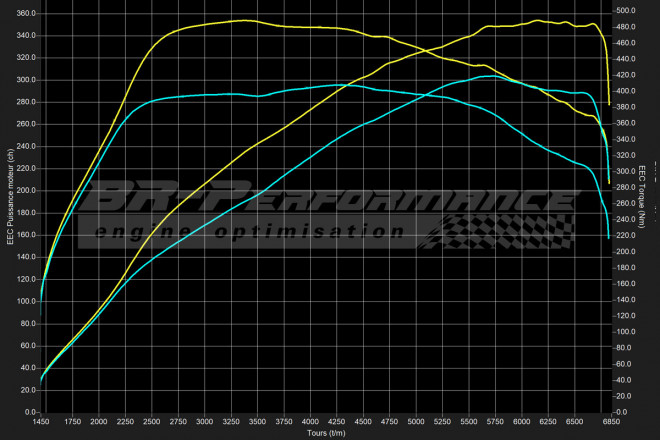Click the cyan curve's peak near 5750 rpm
Screen dimensions: 660x440
coord(487,76)
